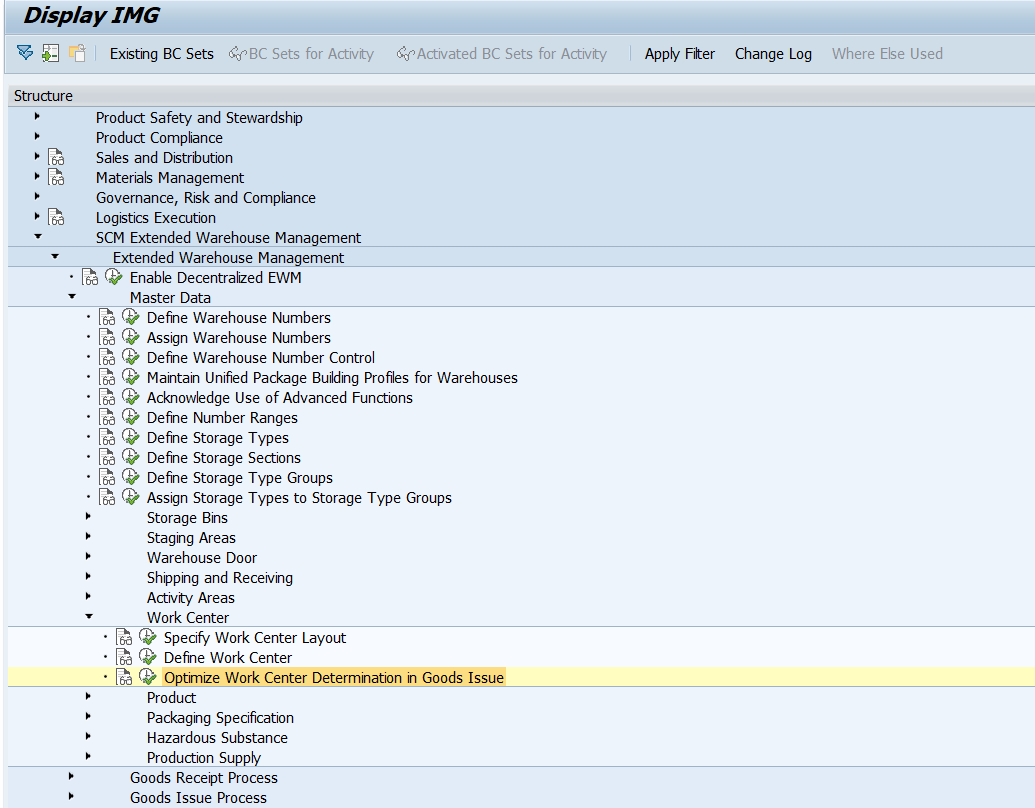This screenshot has width=1035, height=808.
Task: Execute the Define Work Center activity
Action: [148, 657]
